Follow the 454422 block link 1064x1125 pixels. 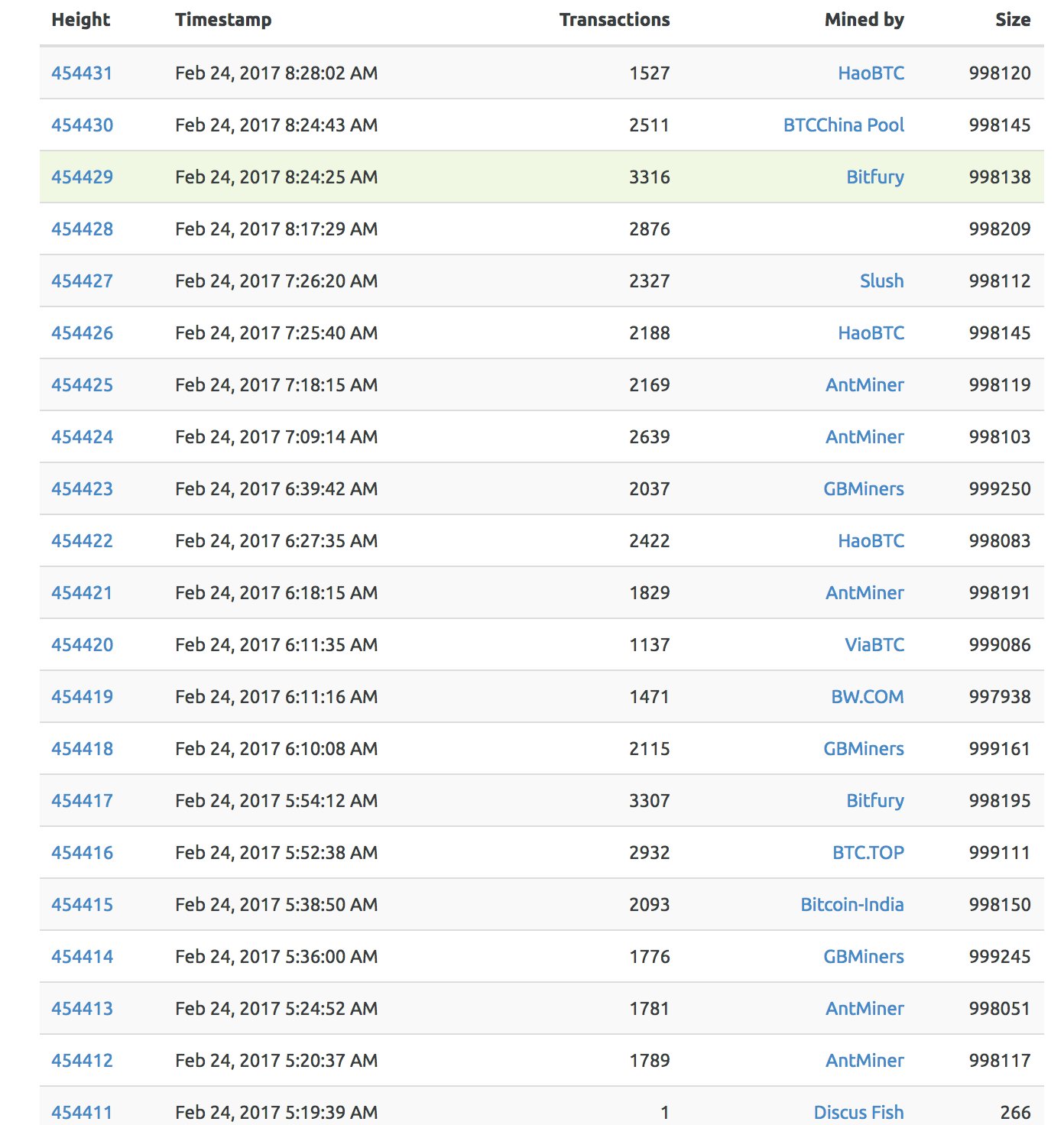point(82,541)
